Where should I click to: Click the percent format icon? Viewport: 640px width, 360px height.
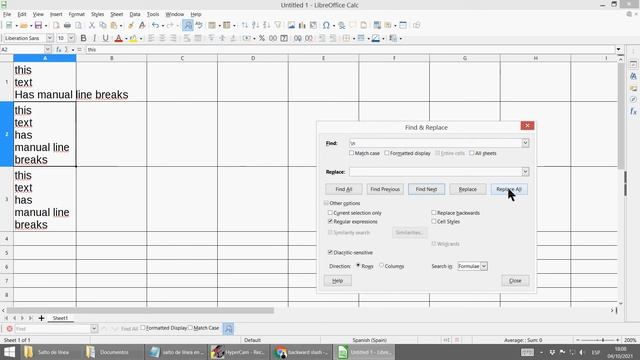click(x=262, y=38)
